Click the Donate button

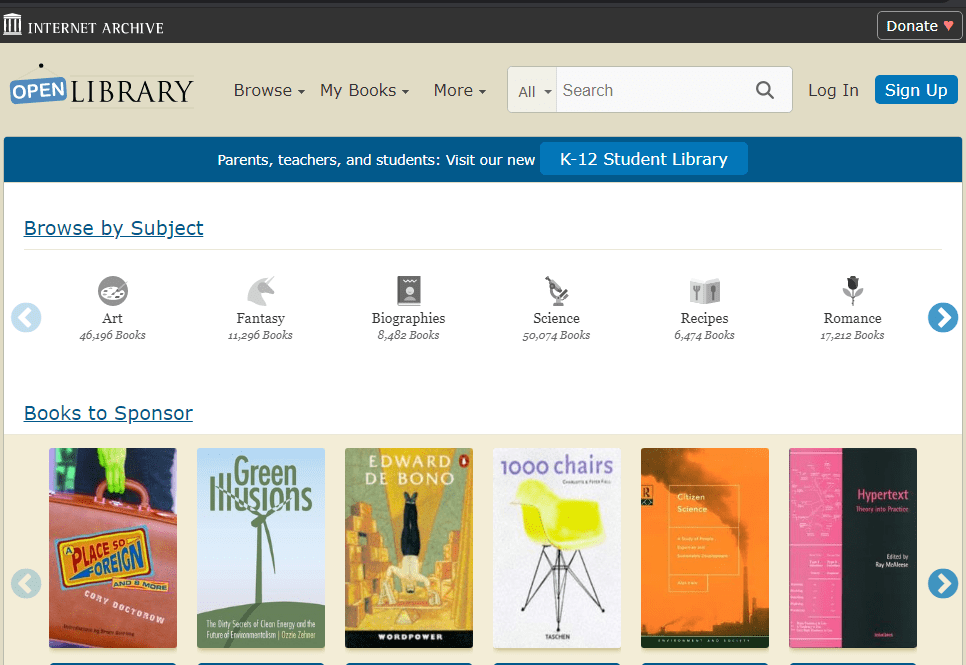click(919, 26)
